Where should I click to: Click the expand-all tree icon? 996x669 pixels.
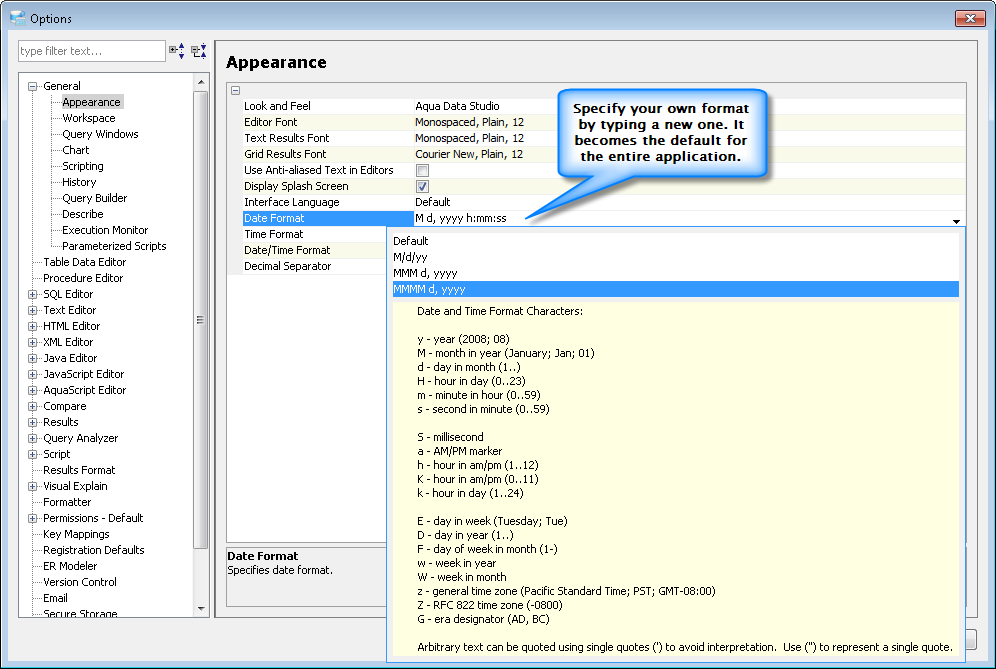177,51
